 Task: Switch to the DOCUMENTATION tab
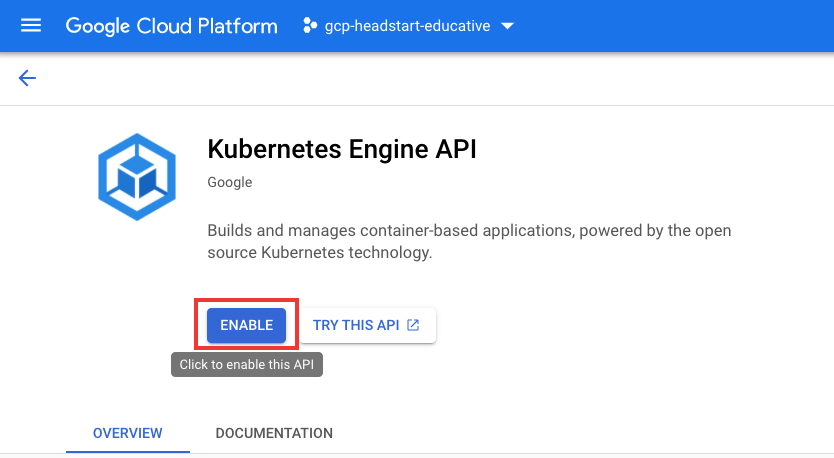(274, 433)
